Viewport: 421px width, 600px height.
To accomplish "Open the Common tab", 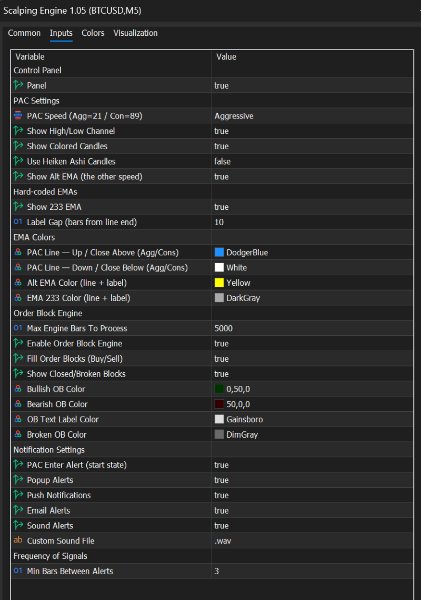I will (x=24, y=33).
